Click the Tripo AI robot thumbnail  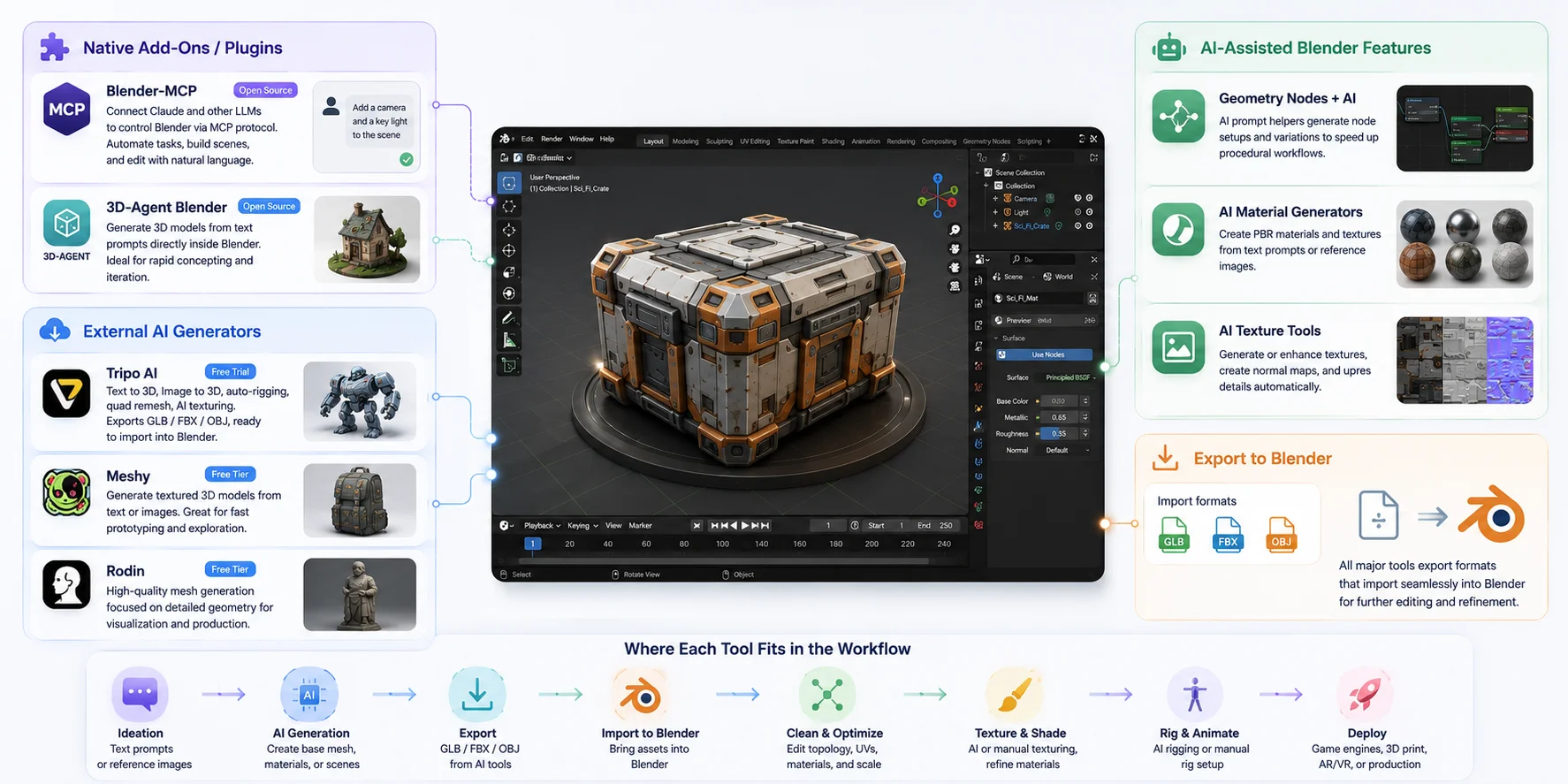(360, 401)
